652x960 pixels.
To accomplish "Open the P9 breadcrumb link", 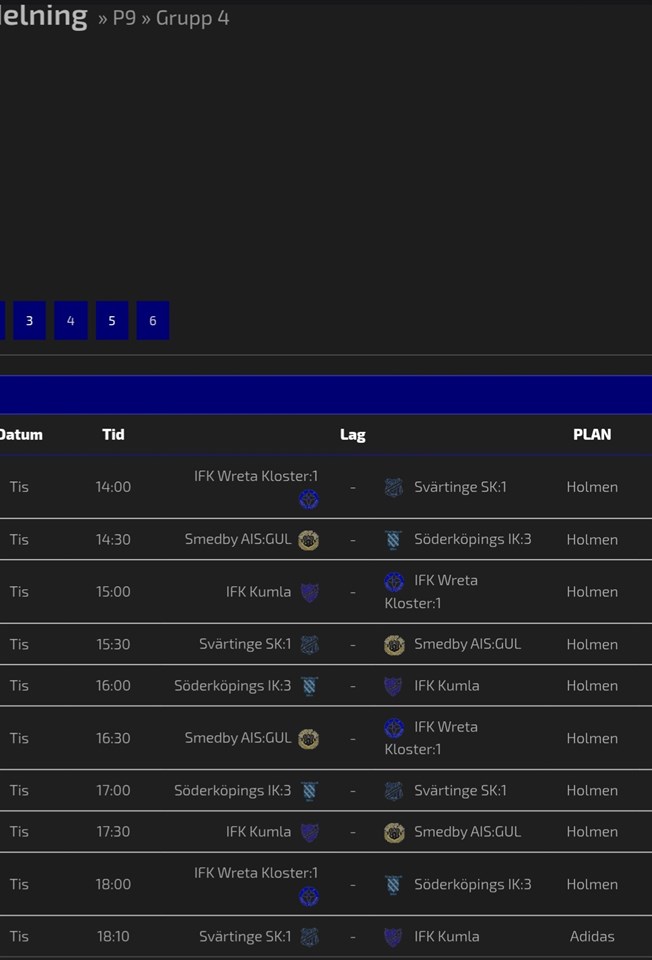I will coord(124,18).
